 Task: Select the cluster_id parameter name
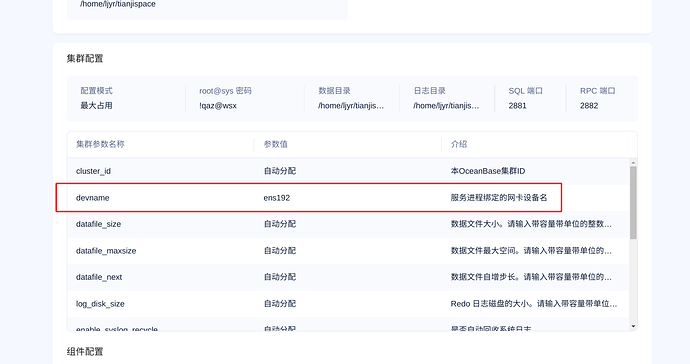[x=93, y=171]
